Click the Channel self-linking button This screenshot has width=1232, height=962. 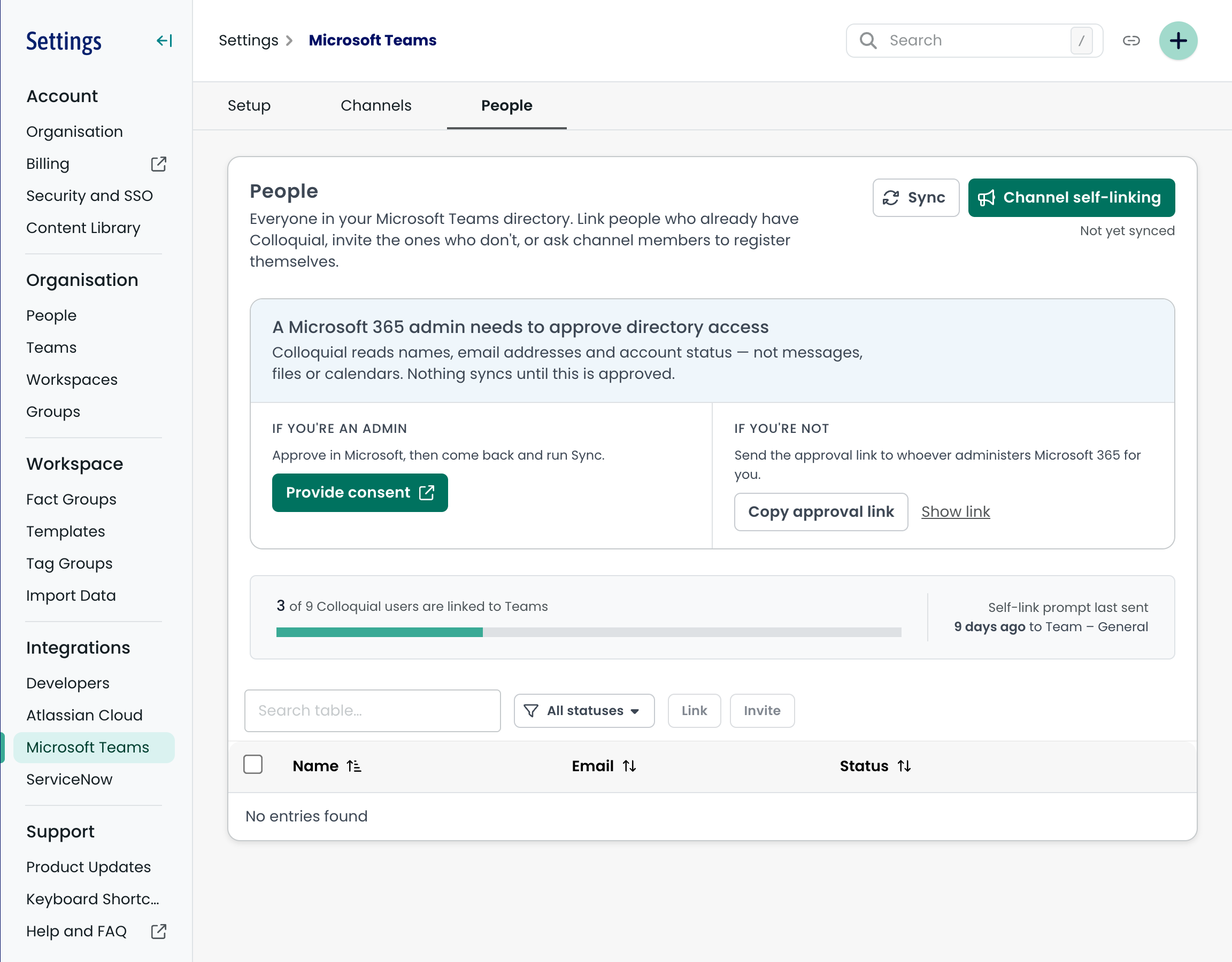(x=1071, y=198)
